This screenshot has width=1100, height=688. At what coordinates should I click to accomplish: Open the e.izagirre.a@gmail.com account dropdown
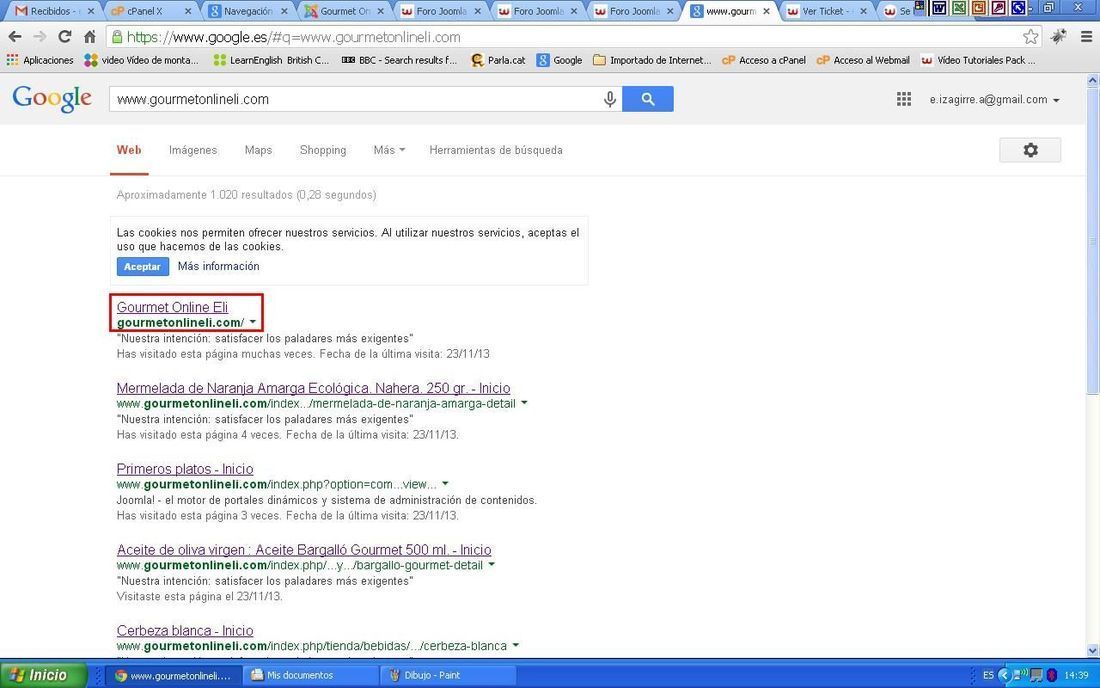(x=994, y=100)
